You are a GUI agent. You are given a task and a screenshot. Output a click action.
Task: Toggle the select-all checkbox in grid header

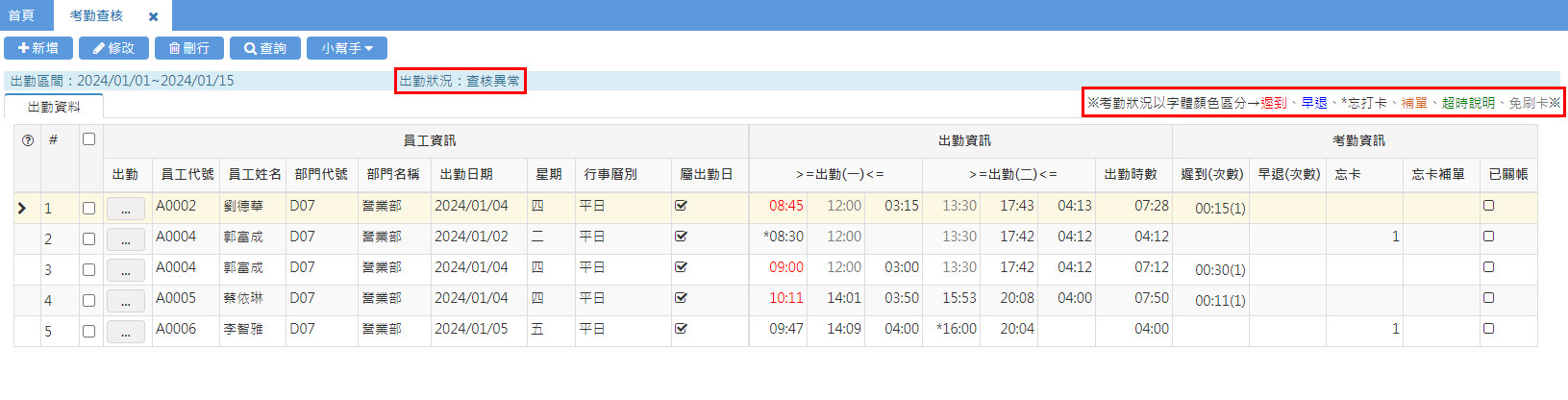click(x=89, y=139)
